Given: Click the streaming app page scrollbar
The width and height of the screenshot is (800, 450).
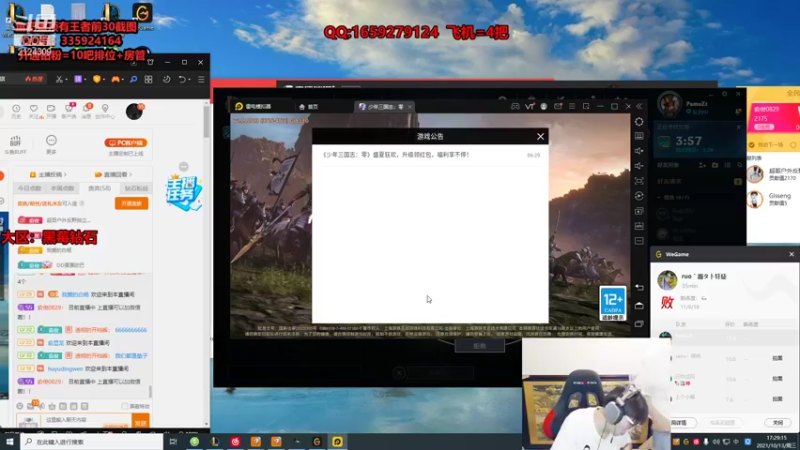Looking at the screenshot, I should click(x=206, y=122).
